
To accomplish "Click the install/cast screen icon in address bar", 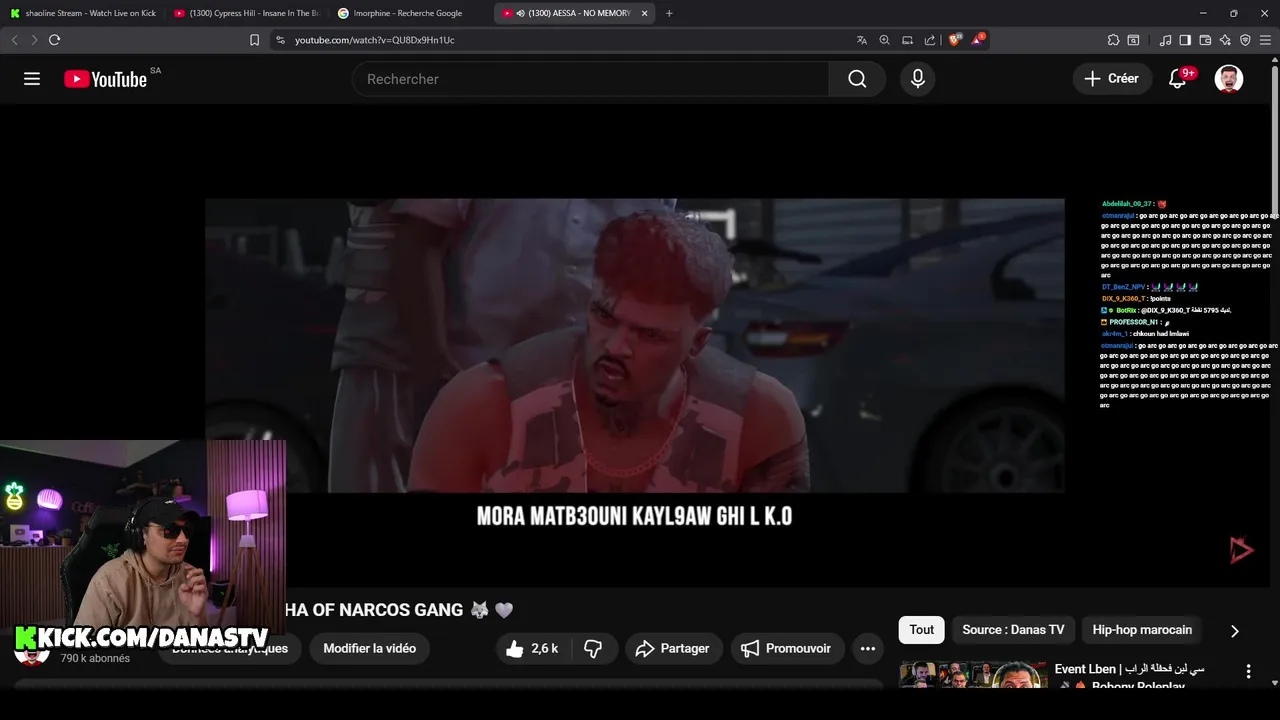I will (x=907, y=40).
